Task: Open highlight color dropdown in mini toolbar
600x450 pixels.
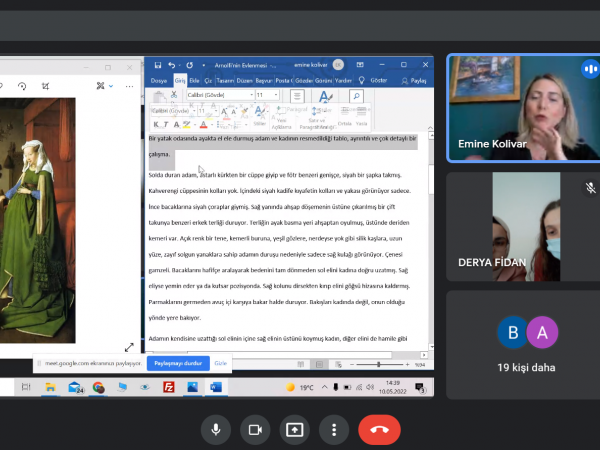Action: point(195,125)
